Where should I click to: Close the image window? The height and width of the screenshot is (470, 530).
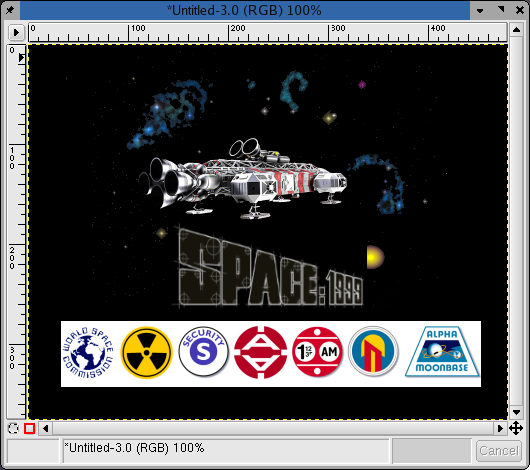click(520, 10)
